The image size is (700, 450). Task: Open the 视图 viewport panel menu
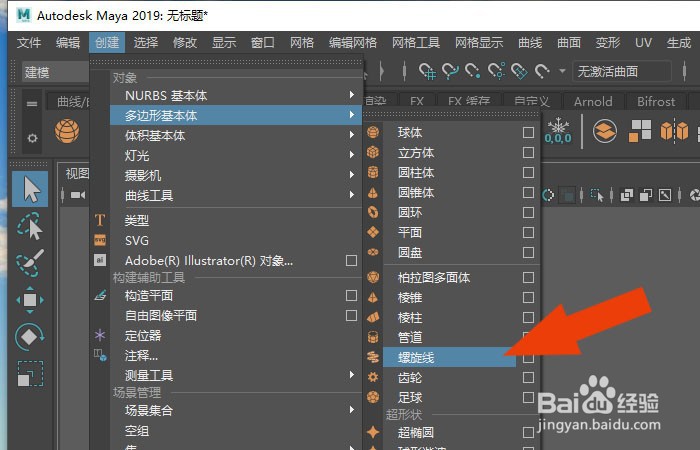[77, 173]
